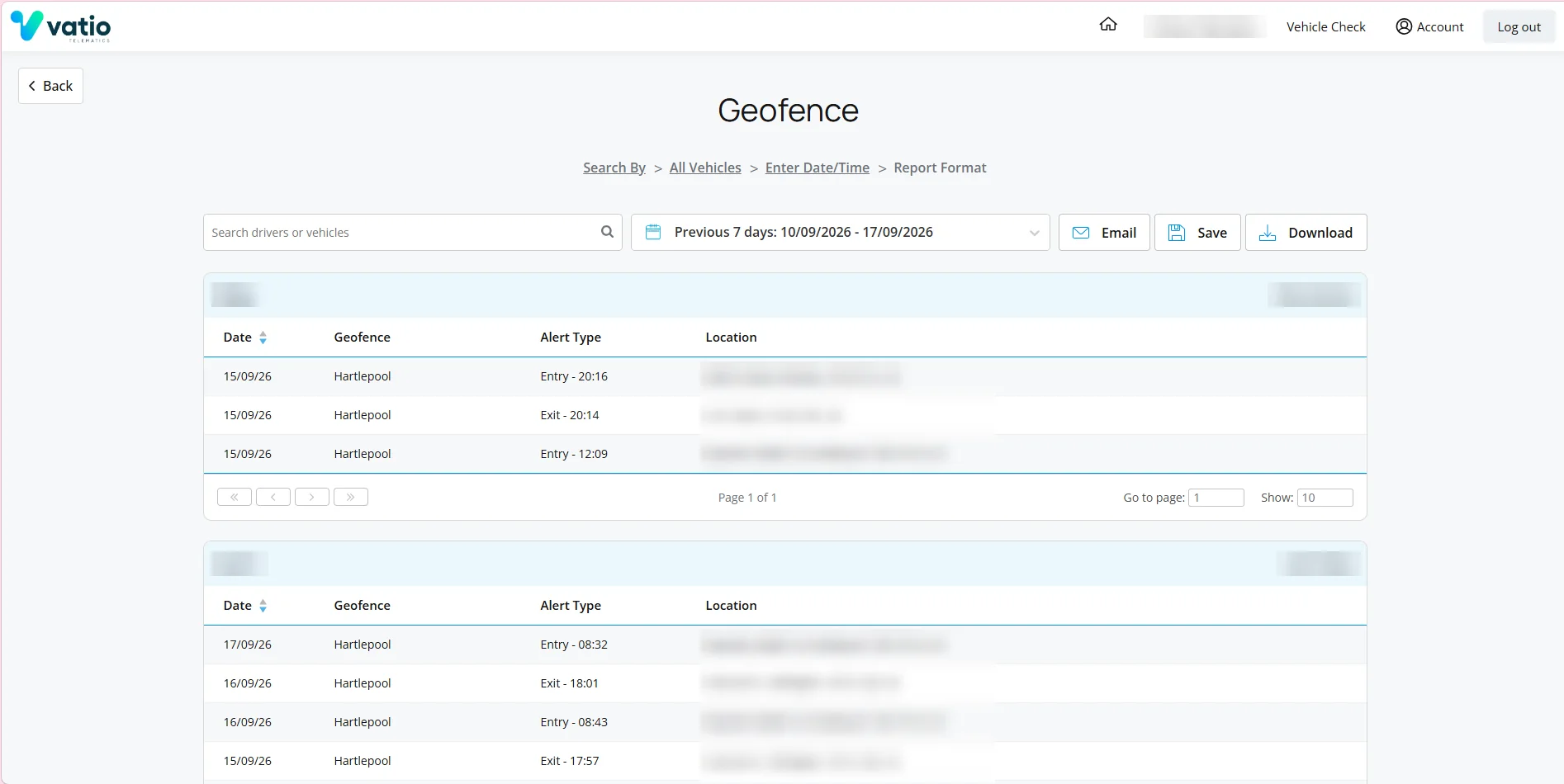
Task: Select the Entry - 12:09 alert cell
Action: click(574, 454)
